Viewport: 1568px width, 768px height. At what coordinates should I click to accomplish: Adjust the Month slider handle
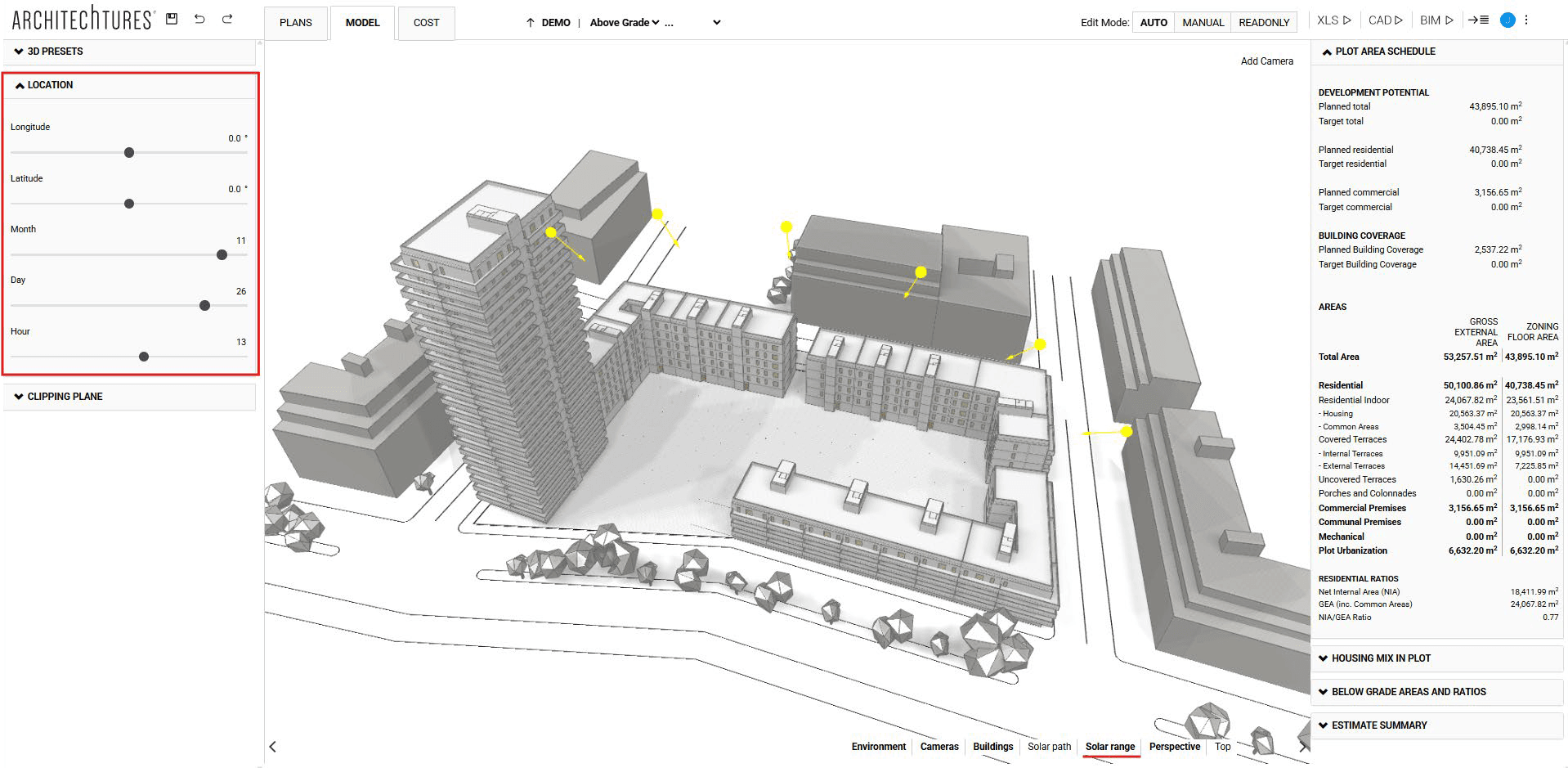pos(222,255)
